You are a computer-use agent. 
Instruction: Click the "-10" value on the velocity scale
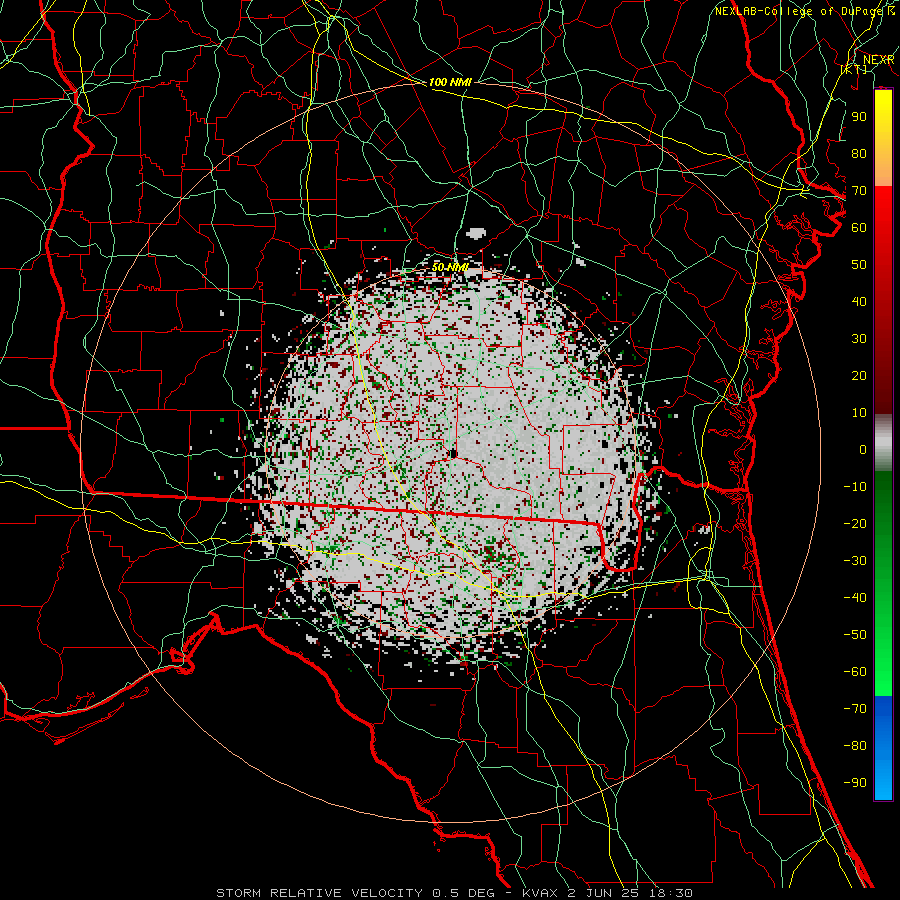[x=855, y=487]
